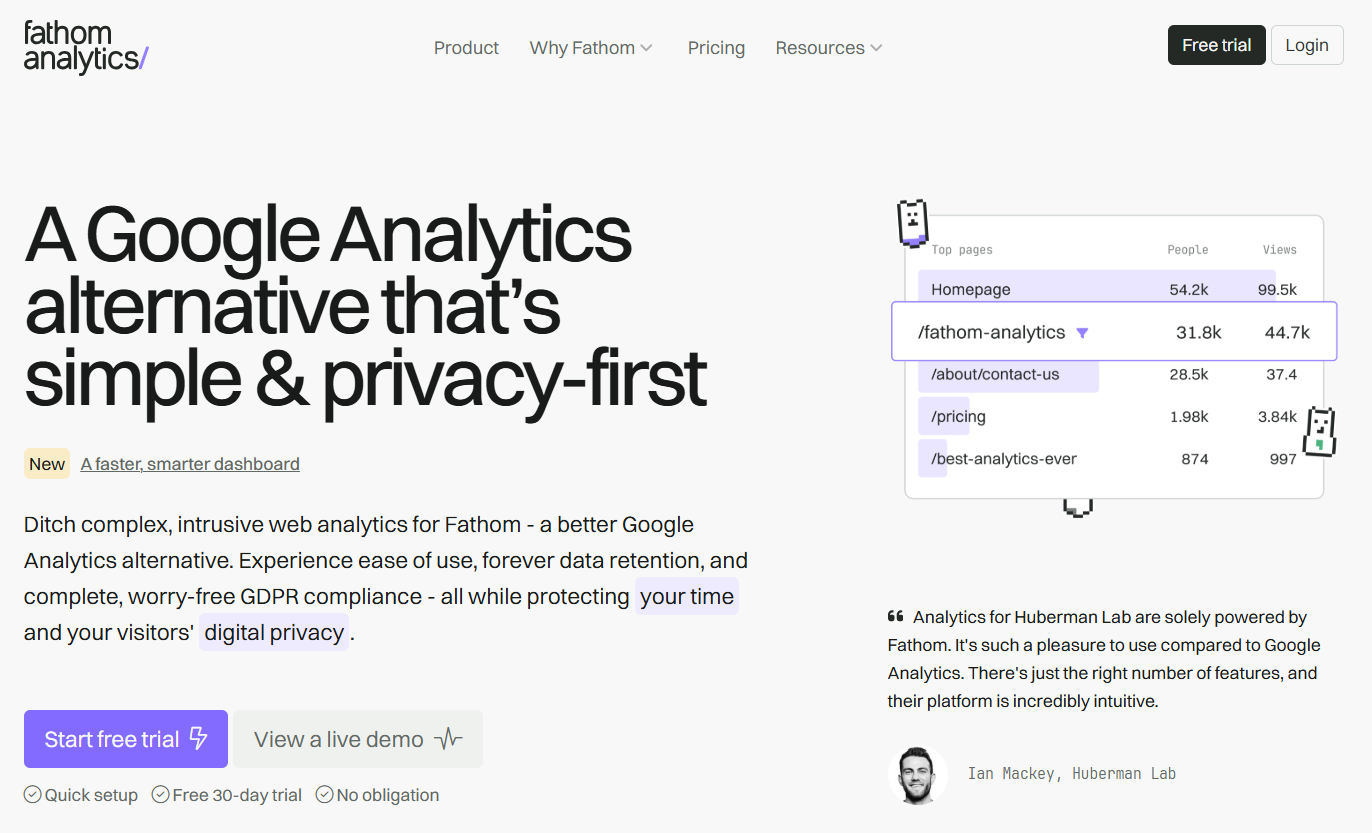Viewport: 1372px width, 833px height.
Task: Click the pulse waveform icon on View live demo
Action: tap(451, 738)
